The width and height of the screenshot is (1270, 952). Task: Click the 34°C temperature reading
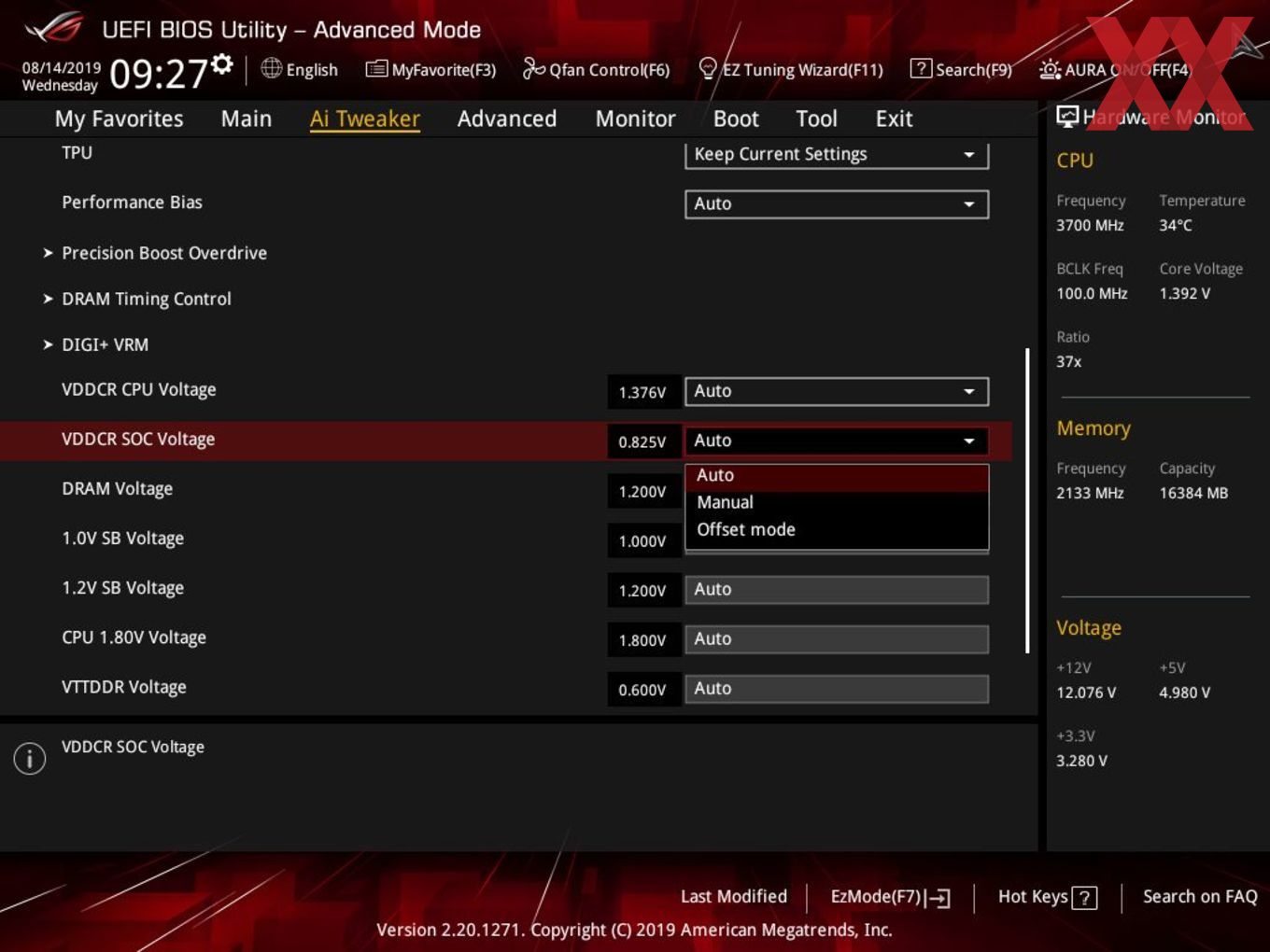coord(1176,226)
